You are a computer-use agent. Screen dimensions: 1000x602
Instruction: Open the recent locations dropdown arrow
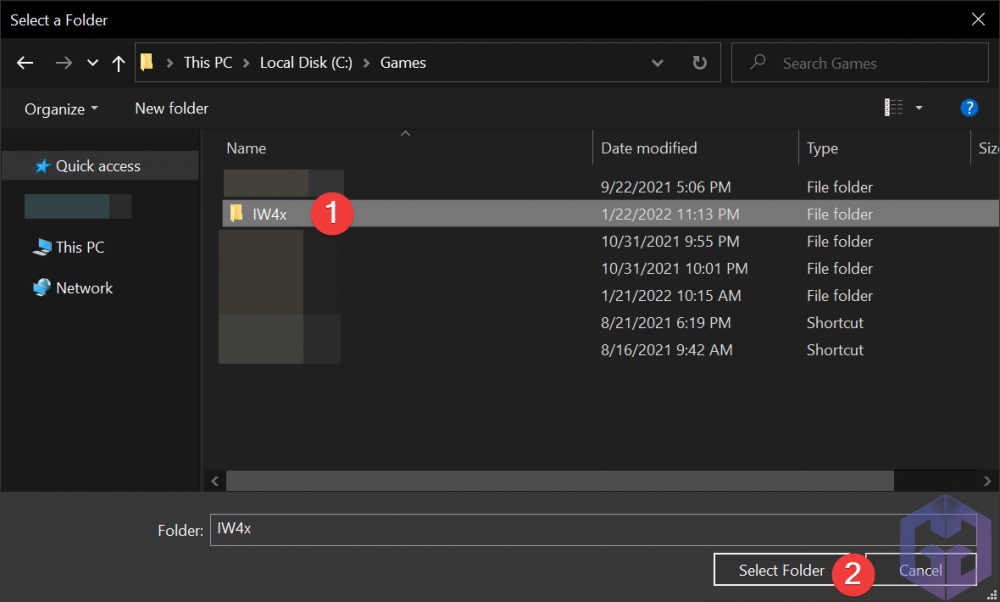[93, 63]
